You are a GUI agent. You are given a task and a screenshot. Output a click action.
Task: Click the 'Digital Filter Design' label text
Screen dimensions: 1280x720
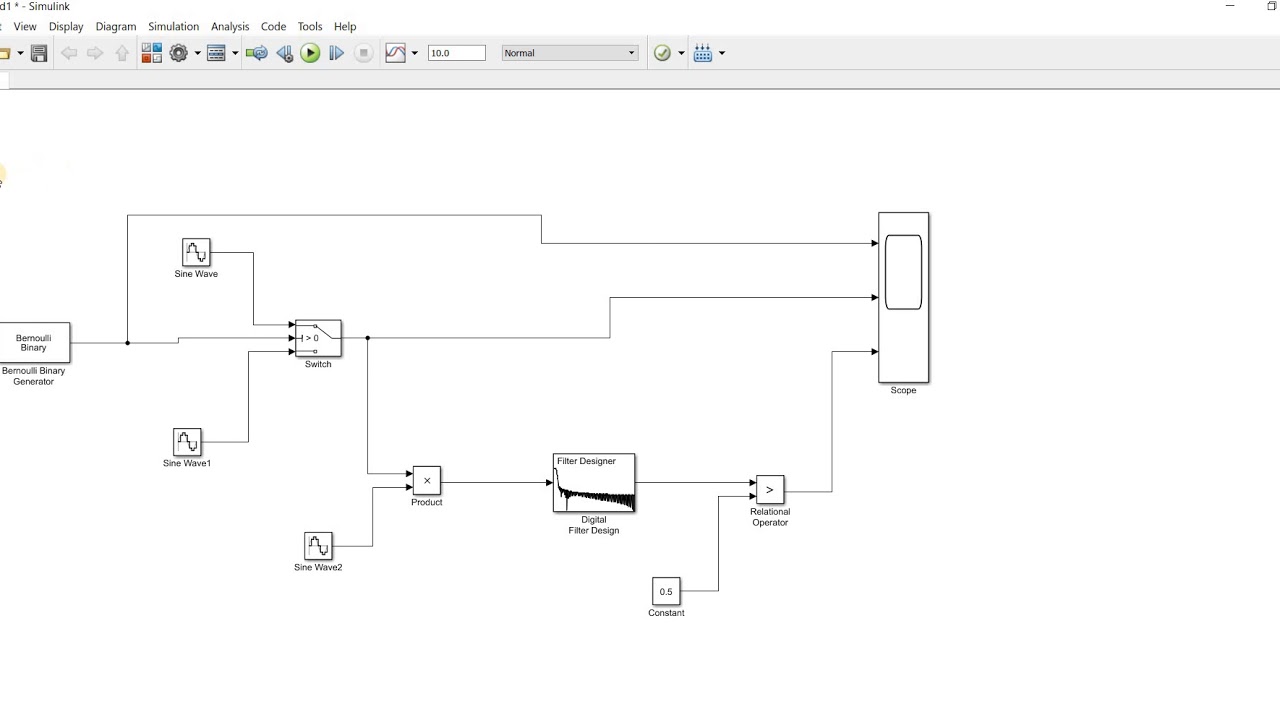point(594,525)
